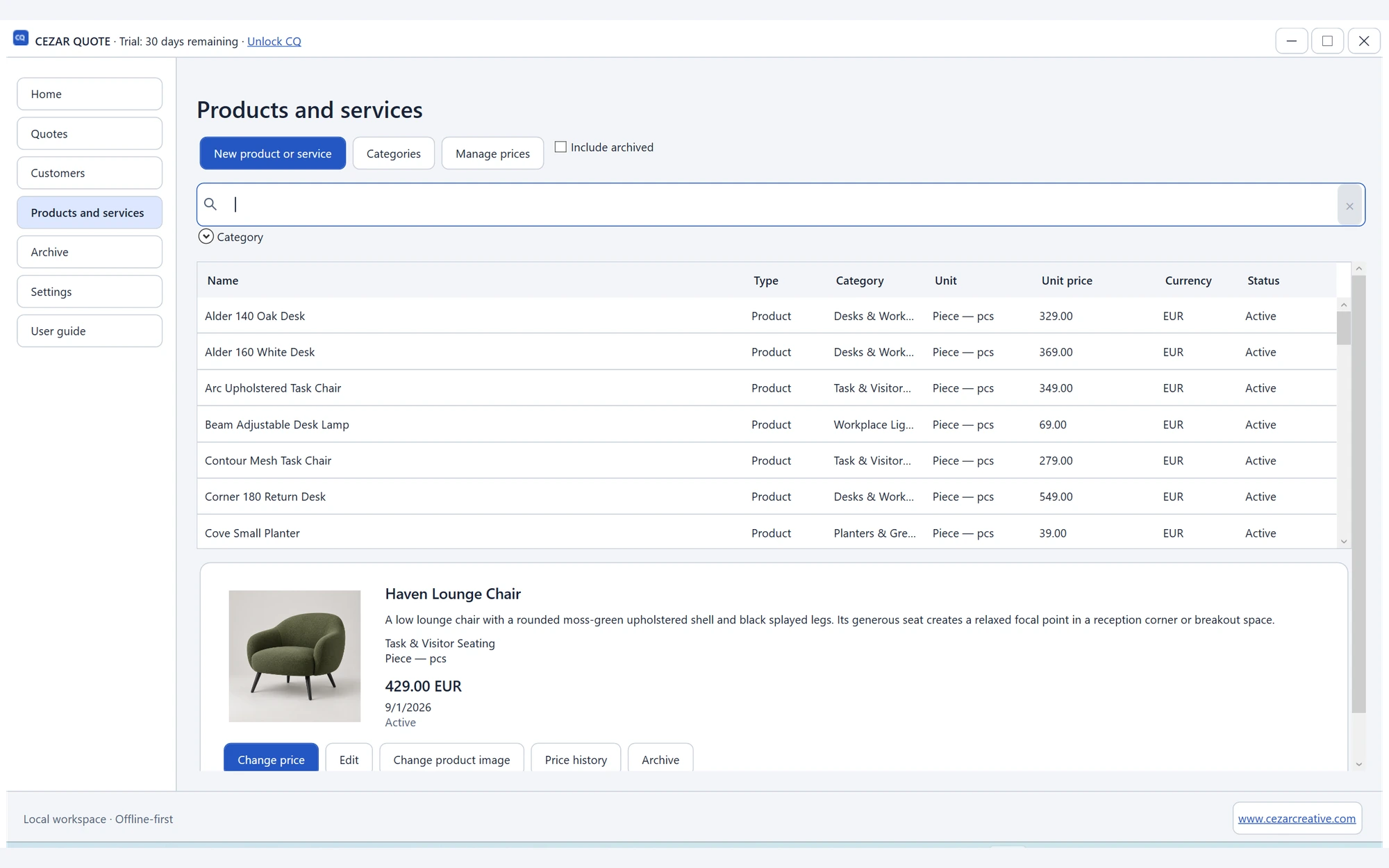The image size is (1389, 868).
Task: Select the Cove Small Planter row
Action: [x=767, y=533]
